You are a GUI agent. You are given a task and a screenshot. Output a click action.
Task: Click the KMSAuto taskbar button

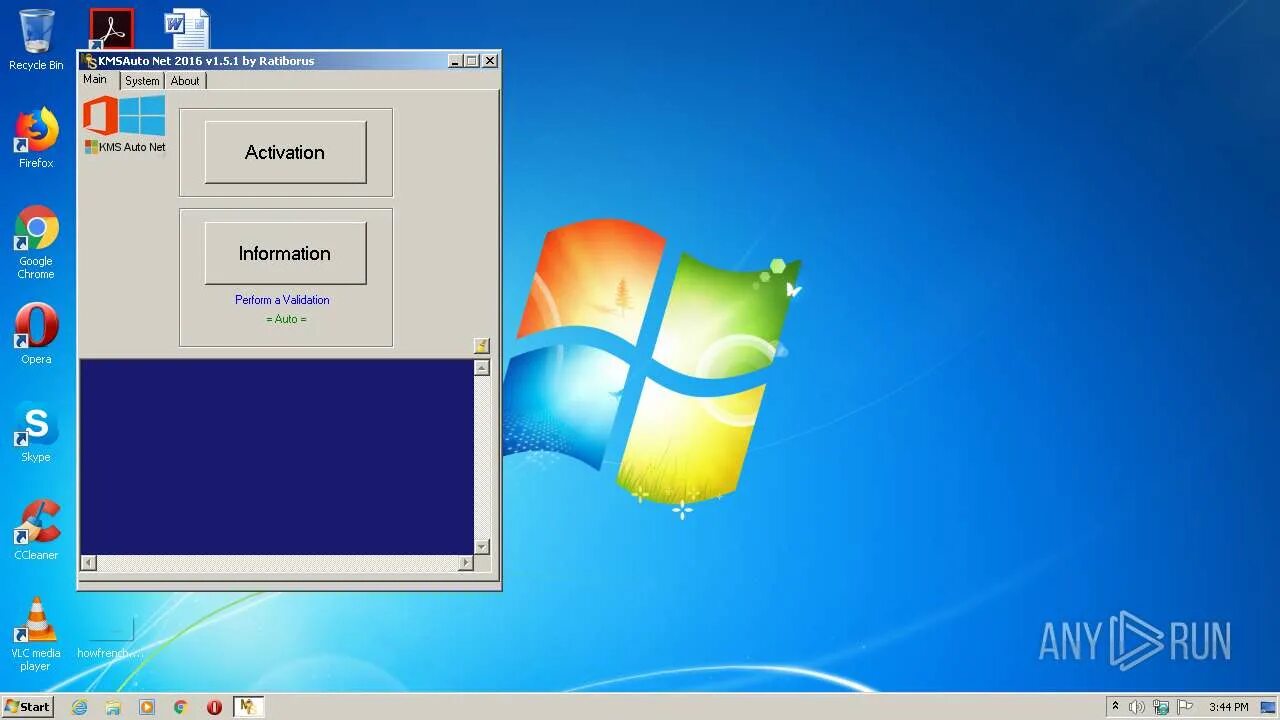tap(248, 707)
